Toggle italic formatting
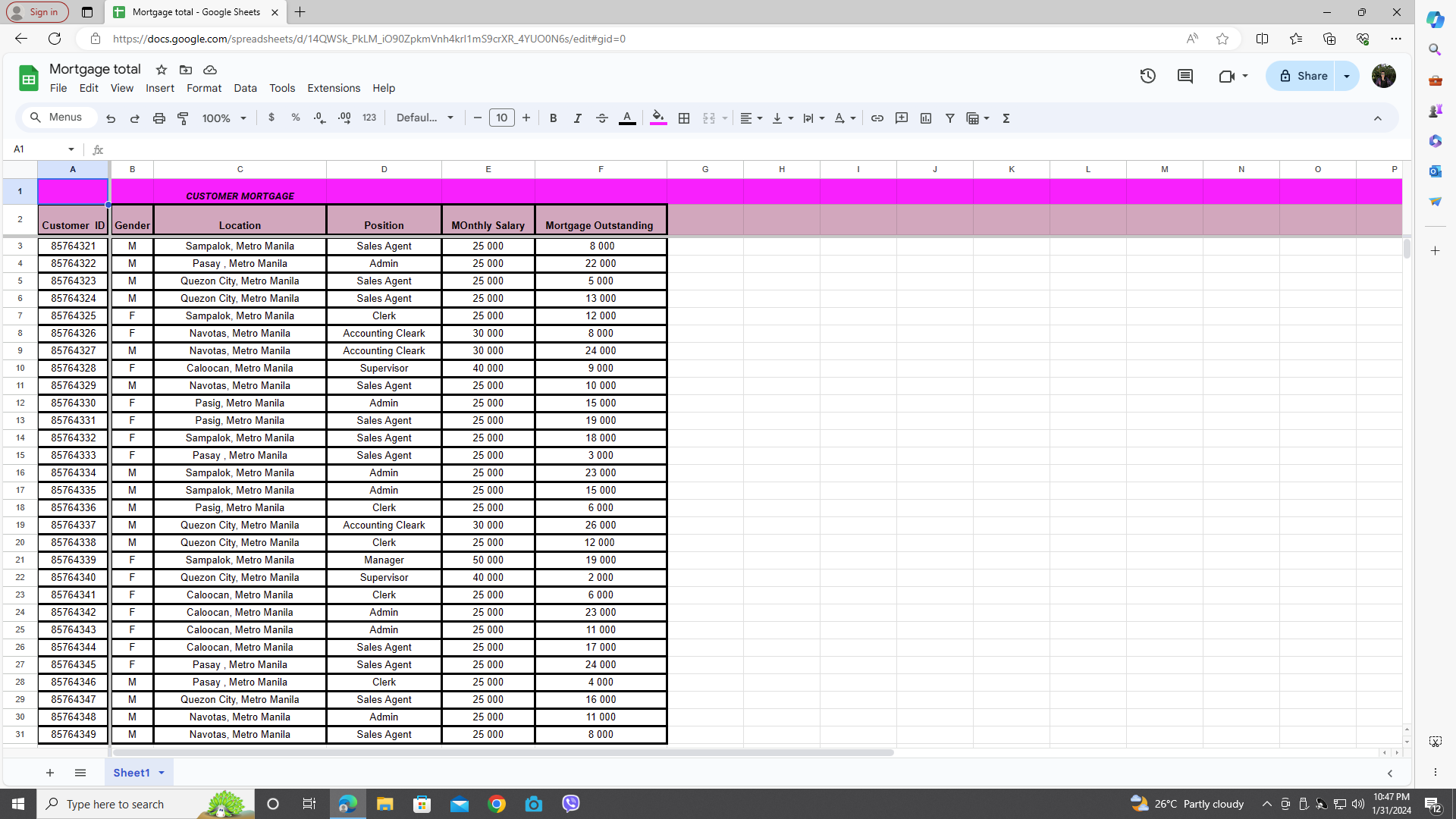The image size is (1456, 819). (578, 118)
